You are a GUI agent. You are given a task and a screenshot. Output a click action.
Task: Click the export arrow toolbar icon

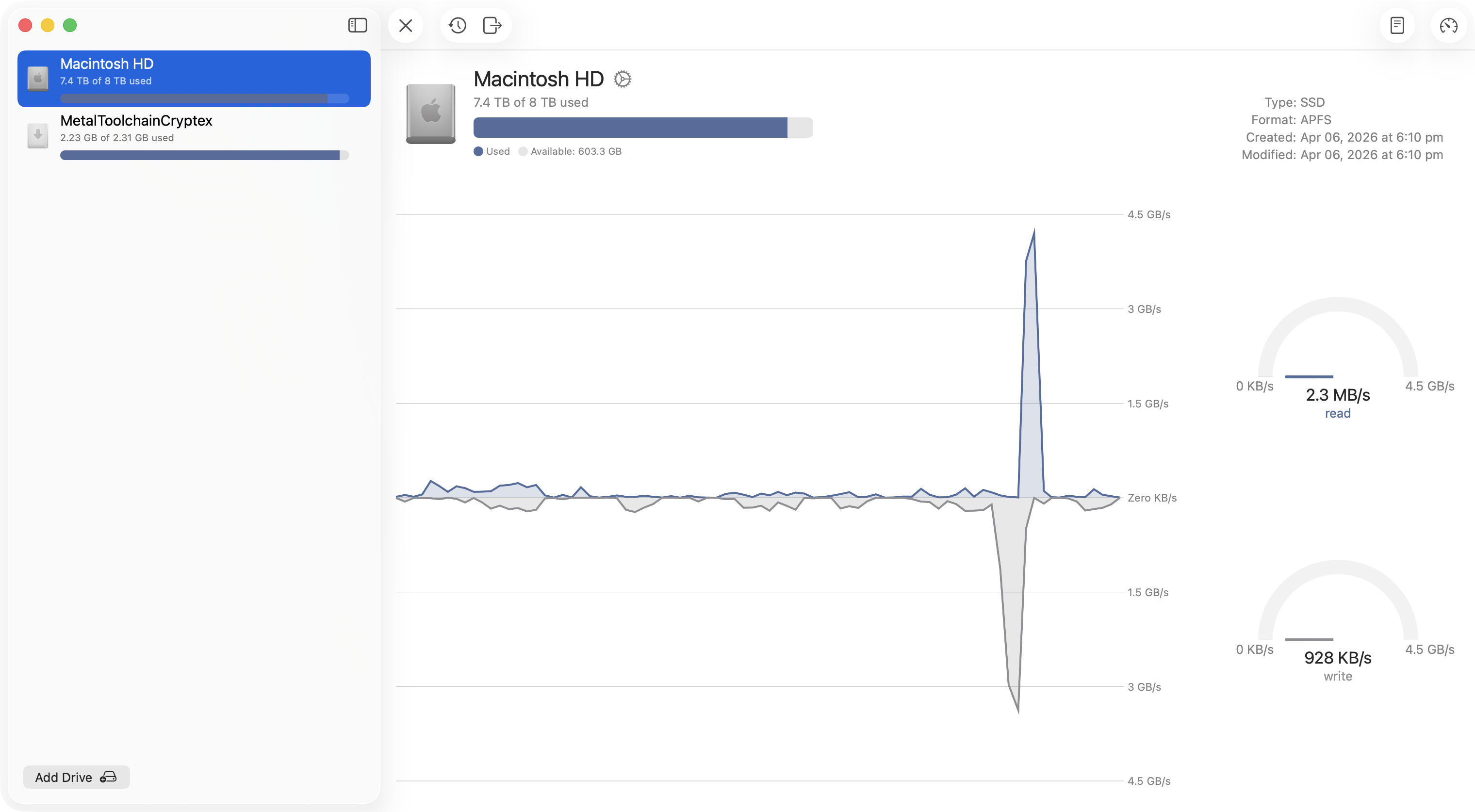(492, 25)
